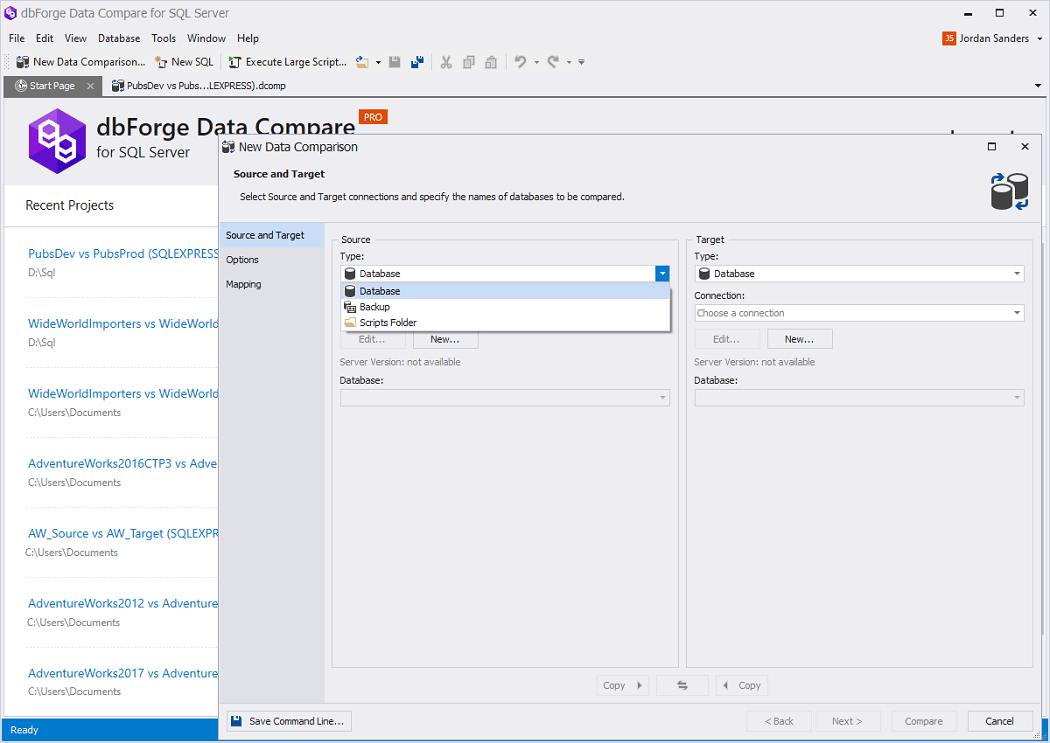1050x743 pixels.
Task: Click Copy target to source button
Action: pyautogui.click(x=742, y=685)
